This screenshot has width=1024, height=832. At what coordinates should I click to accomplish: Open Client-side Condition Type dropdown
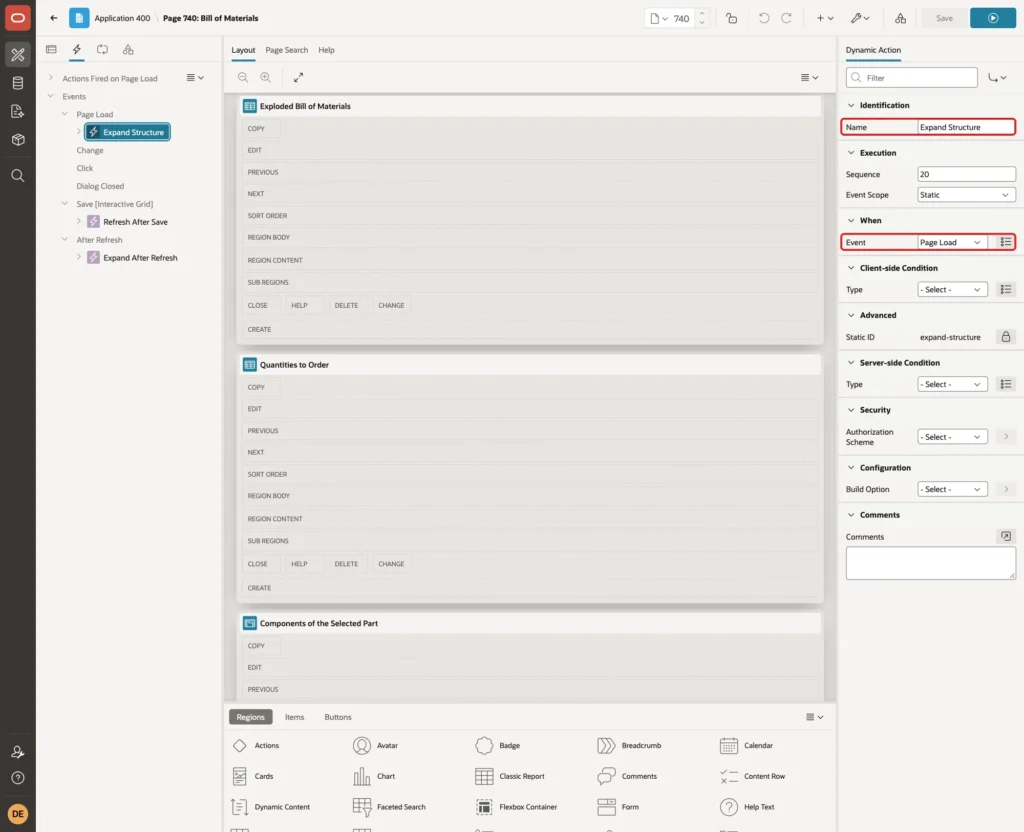[952, 289]
